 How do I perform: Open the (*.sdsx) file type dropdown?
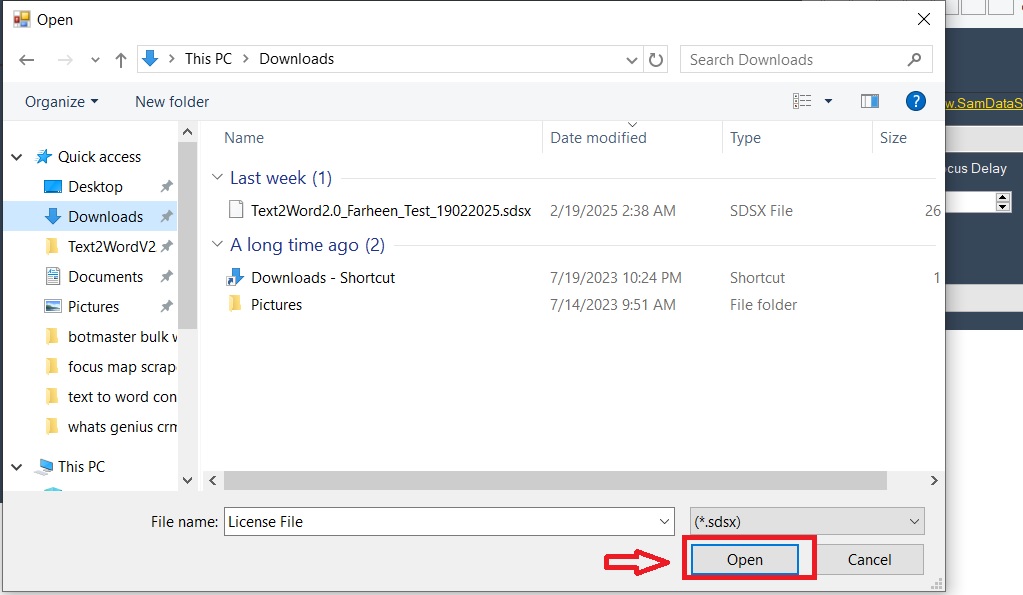coord(807,522)
